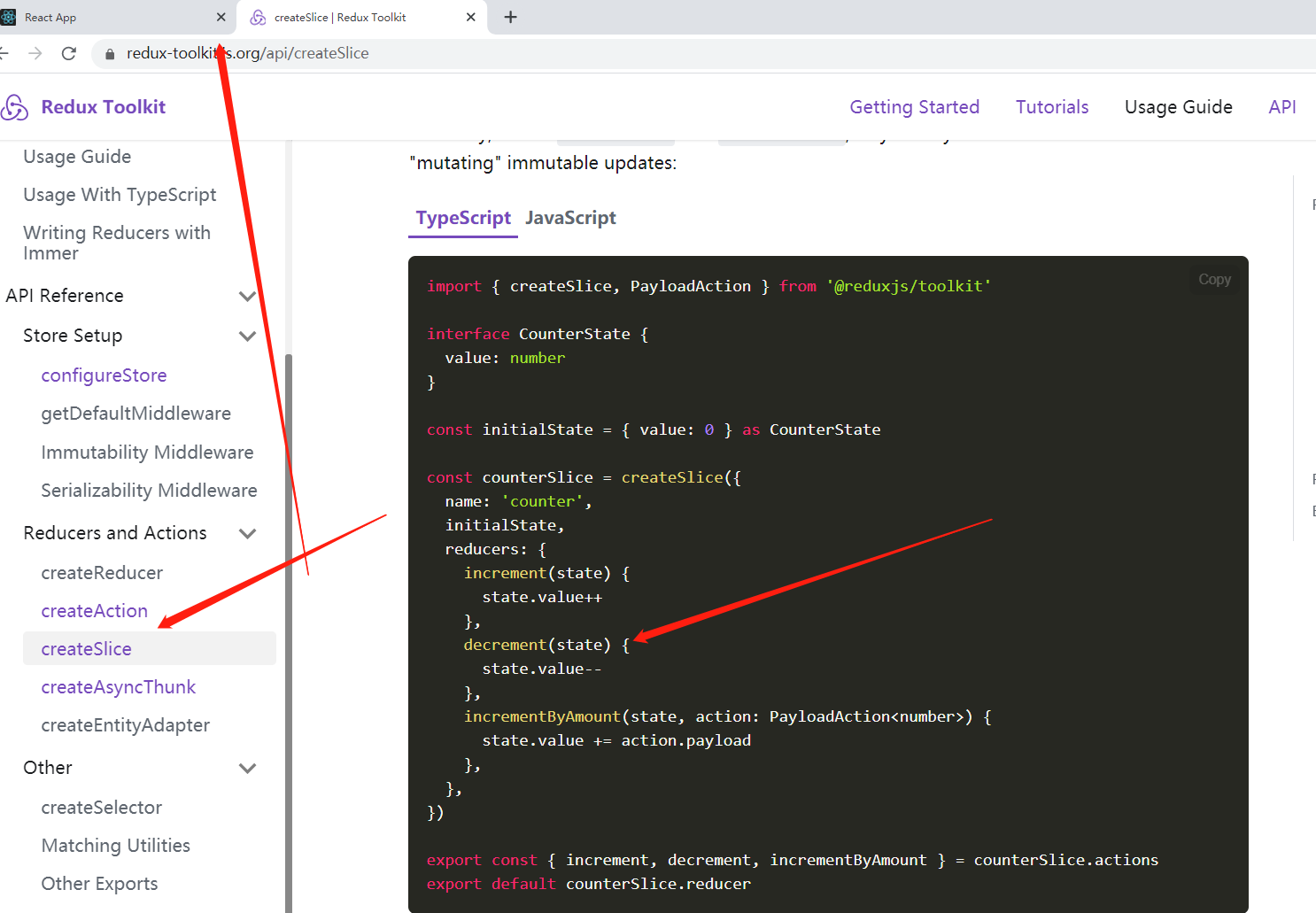Click 'incrementByAmount(state, action' code line

click(727, 716)
